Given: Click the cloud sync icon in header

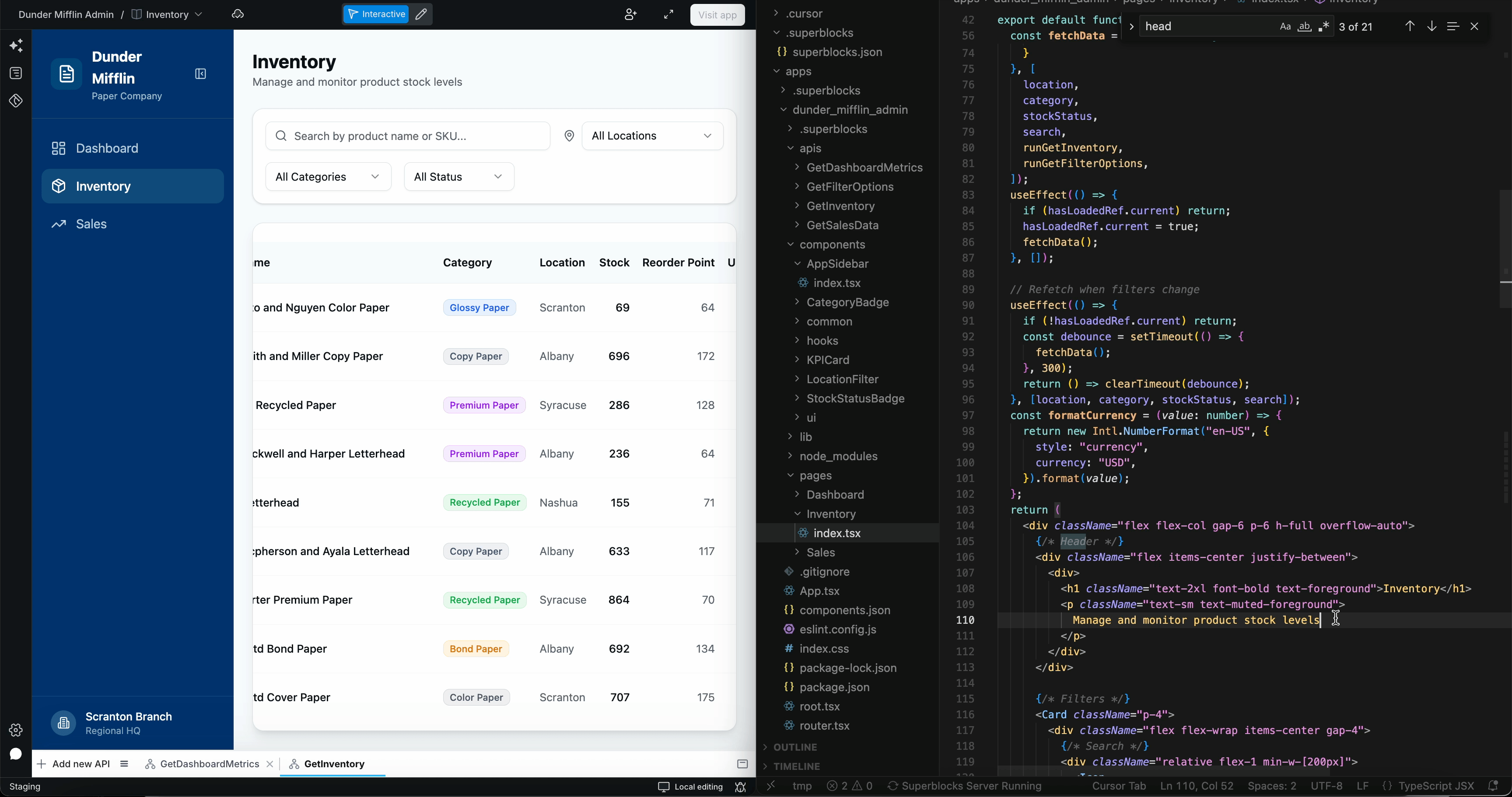Looking at the screenshot, I should [238, 14].
